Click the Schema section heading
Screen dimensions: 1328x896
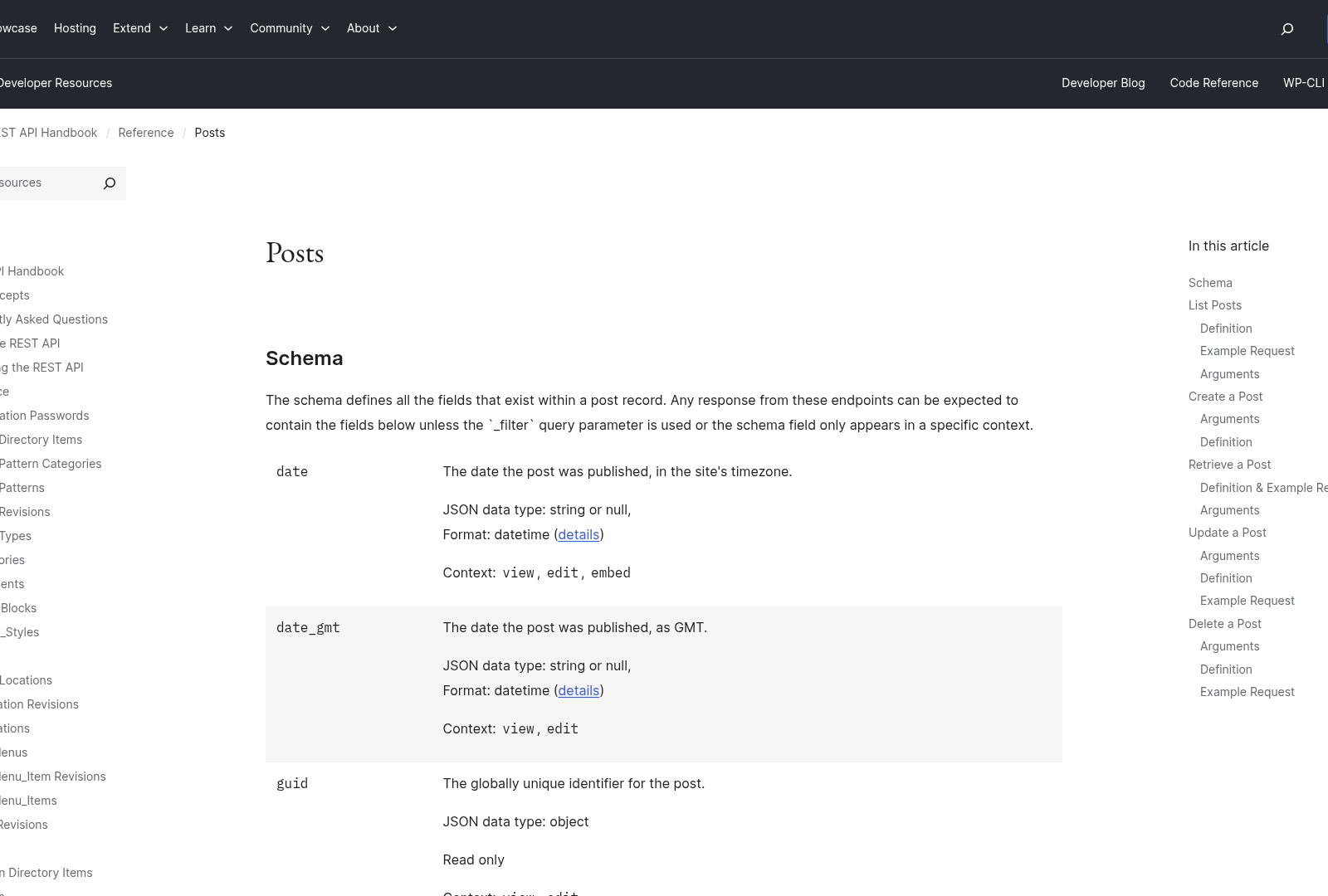[x=304, y=358]
